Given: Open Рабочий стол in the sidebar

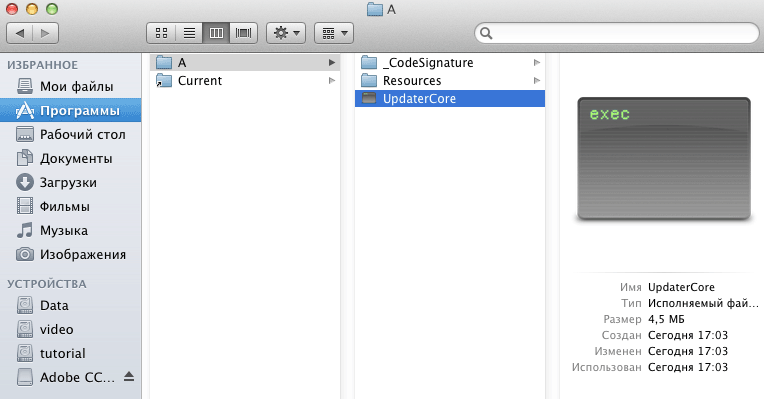Looking at the screenshot, I should [71, 134].
